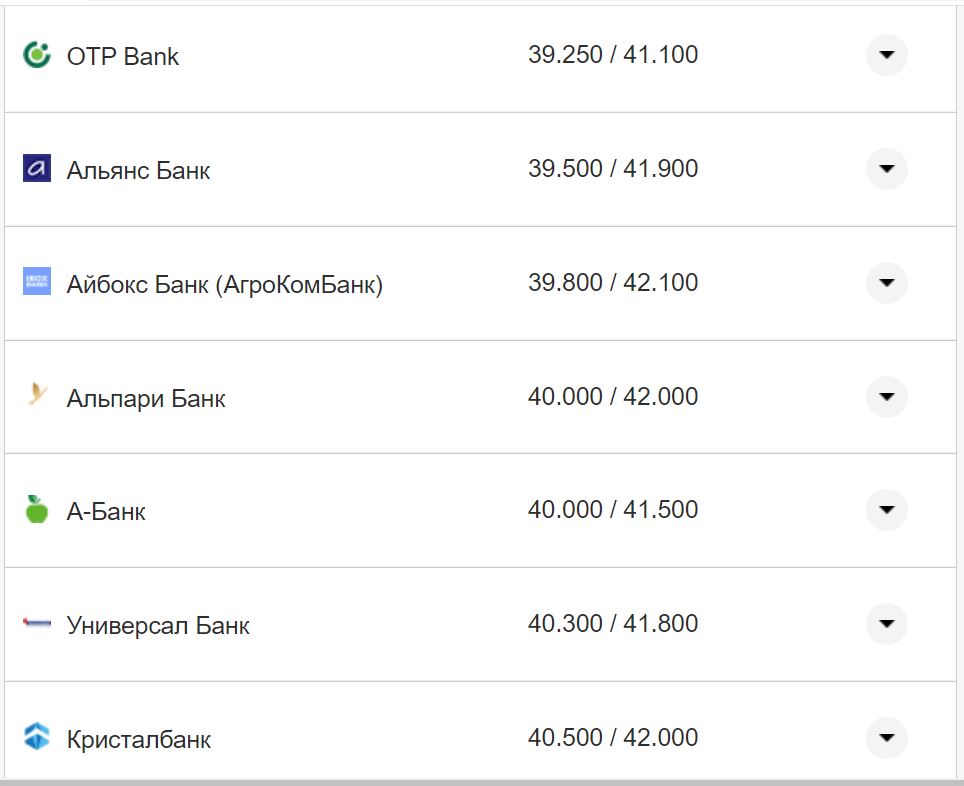
Task: Click the А-Банк rate 40.000 / 41.500
Action: point(613,510)
